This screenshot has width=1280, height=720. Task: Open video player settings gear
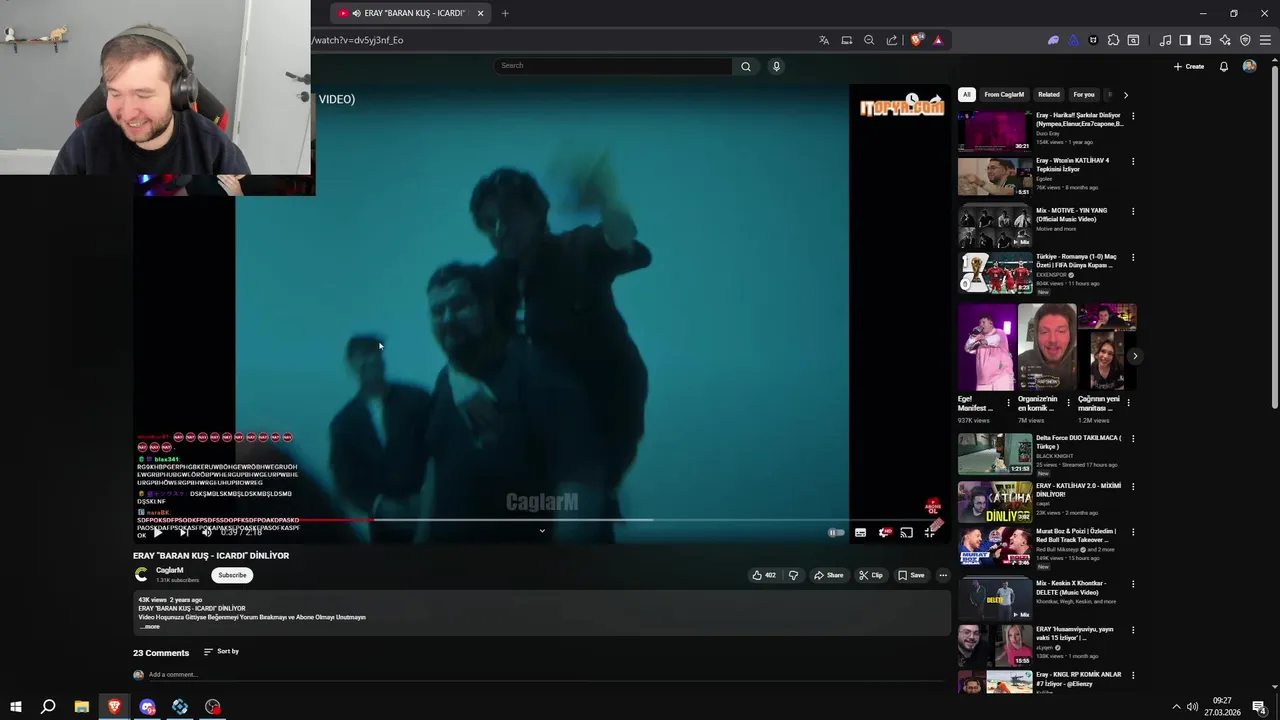(884, 532)
